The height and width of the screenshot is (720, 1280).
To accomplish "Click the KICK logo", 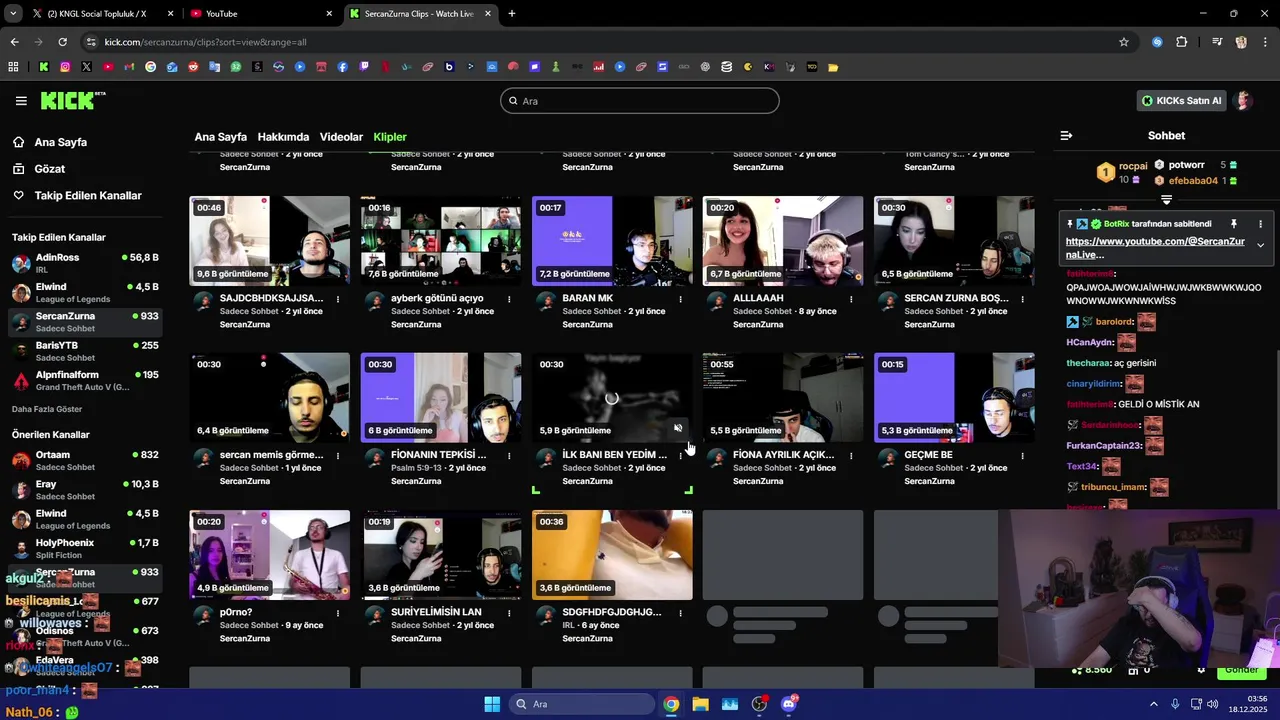I will tap(72, 100).
